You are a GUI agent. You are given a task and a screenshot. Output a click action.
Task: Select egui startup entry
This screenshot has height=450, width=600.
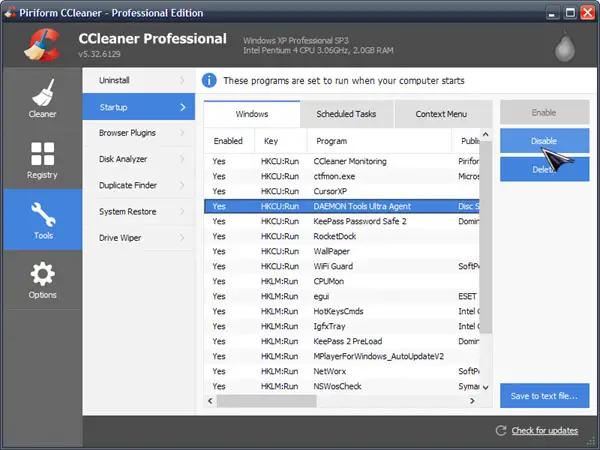[x=342, y=296]
